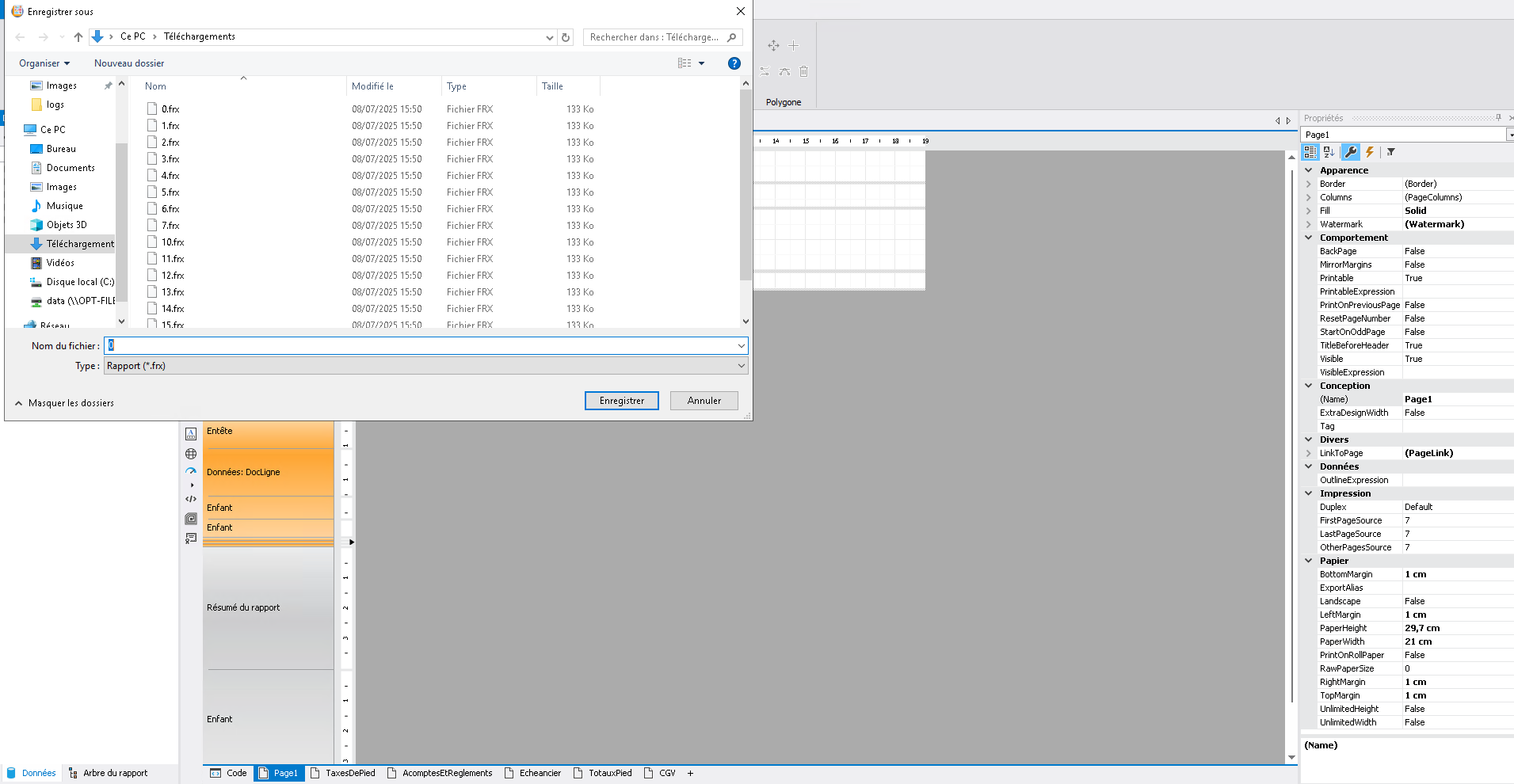Collapse the Papier property section
The image size is (1514, 784).
pyautogui.click(x=1309, y=560)
